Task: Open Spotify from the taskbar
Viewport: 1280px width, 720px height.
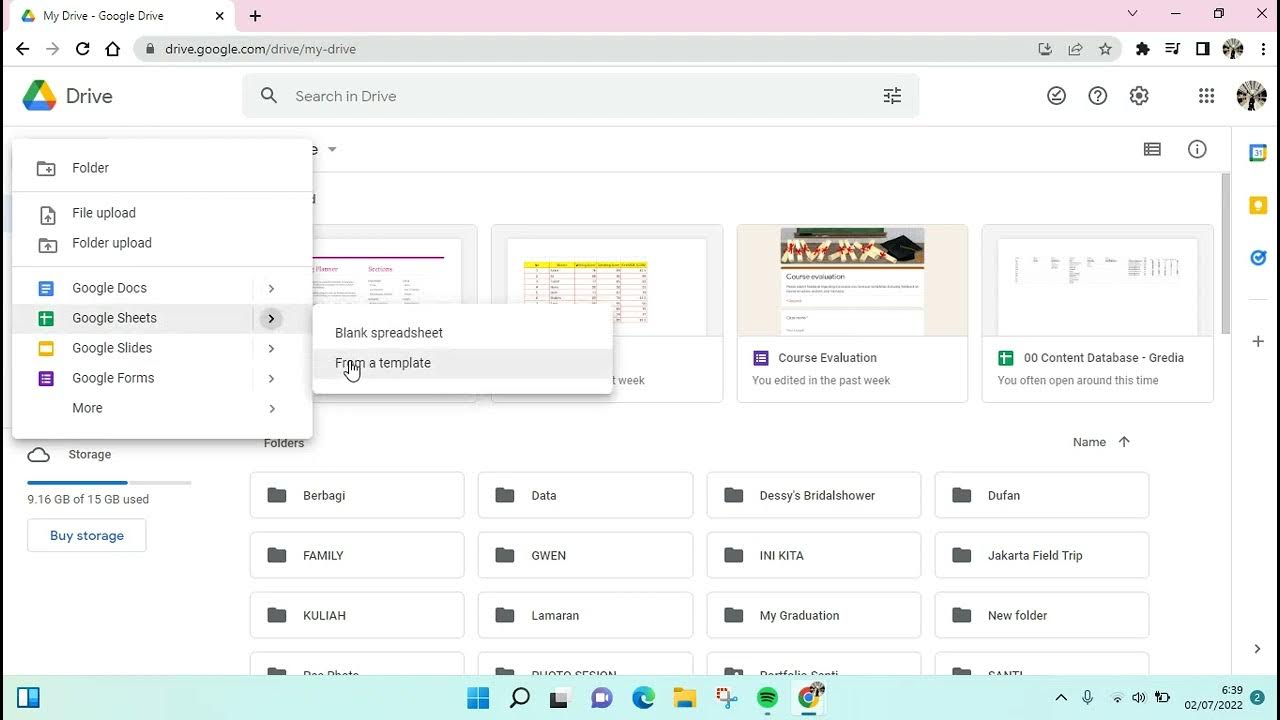Action: (x=767, y=698)
